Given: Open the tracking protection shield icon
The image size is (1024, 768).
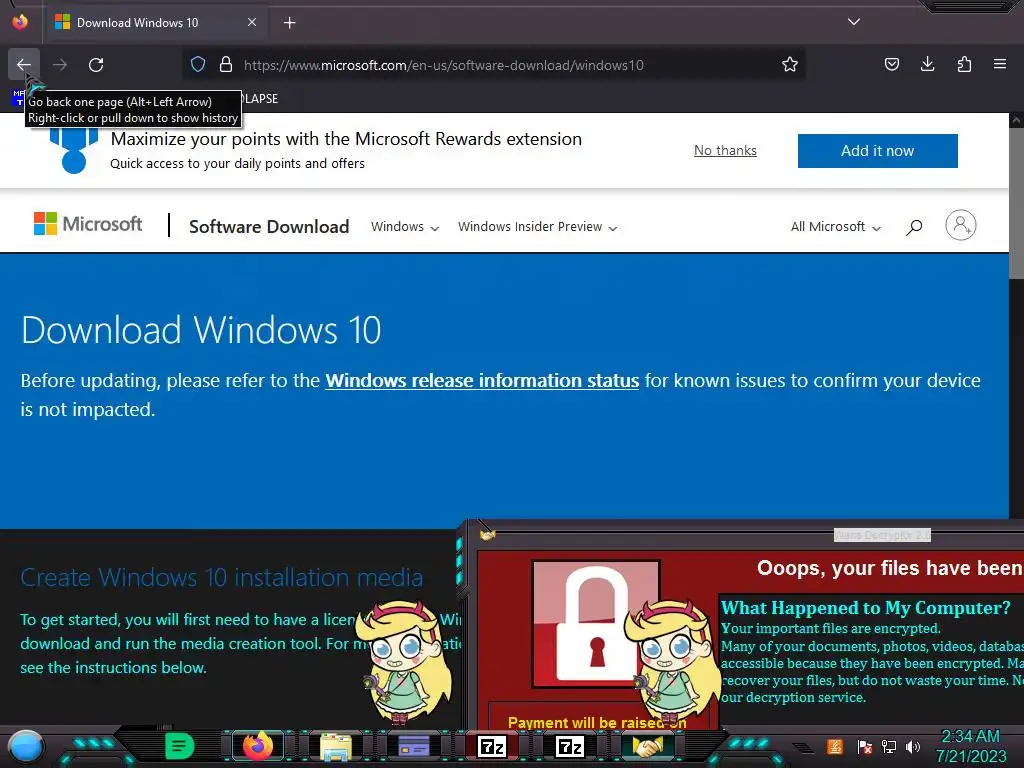Looking at the screenshot, I should coord(198,65).
